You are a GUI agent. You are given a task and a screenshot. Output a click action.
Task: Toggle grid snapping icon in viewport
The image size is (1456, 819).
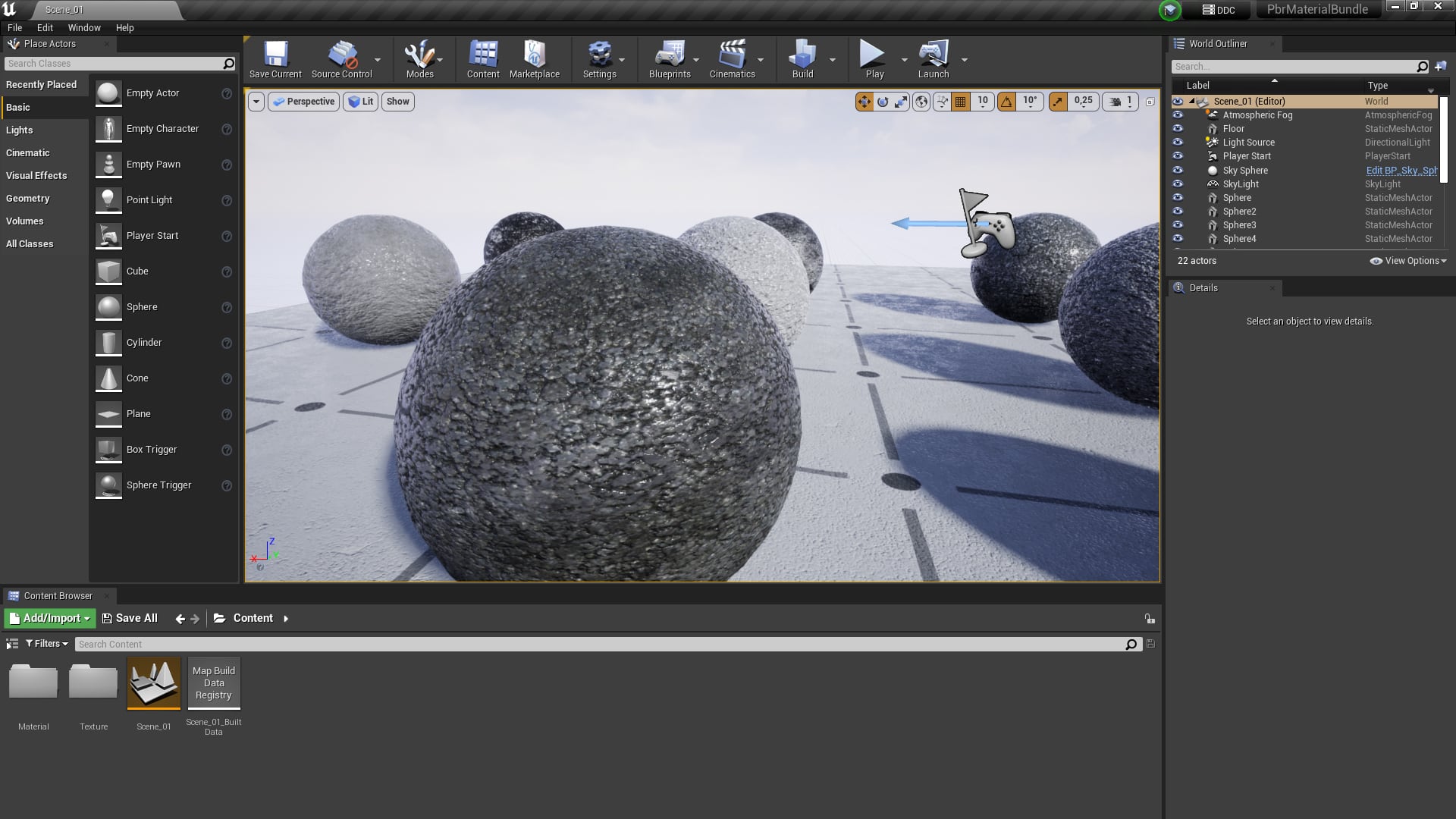960,102
